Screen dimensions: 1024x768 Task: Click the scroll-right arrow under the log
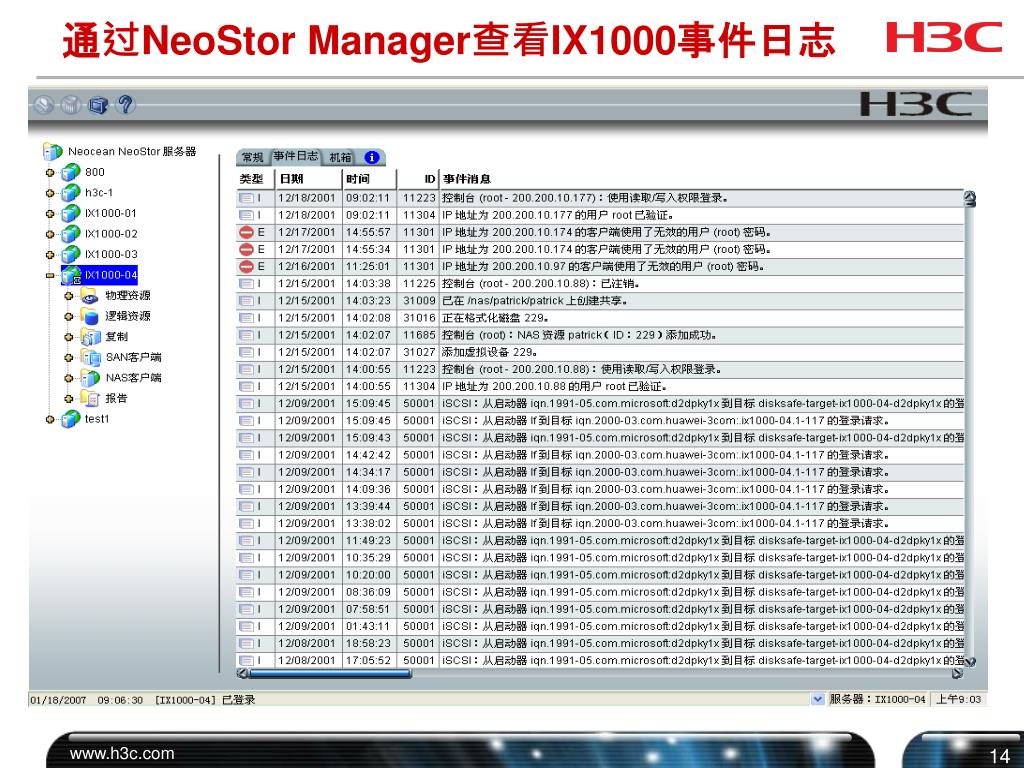click(957, 673)
